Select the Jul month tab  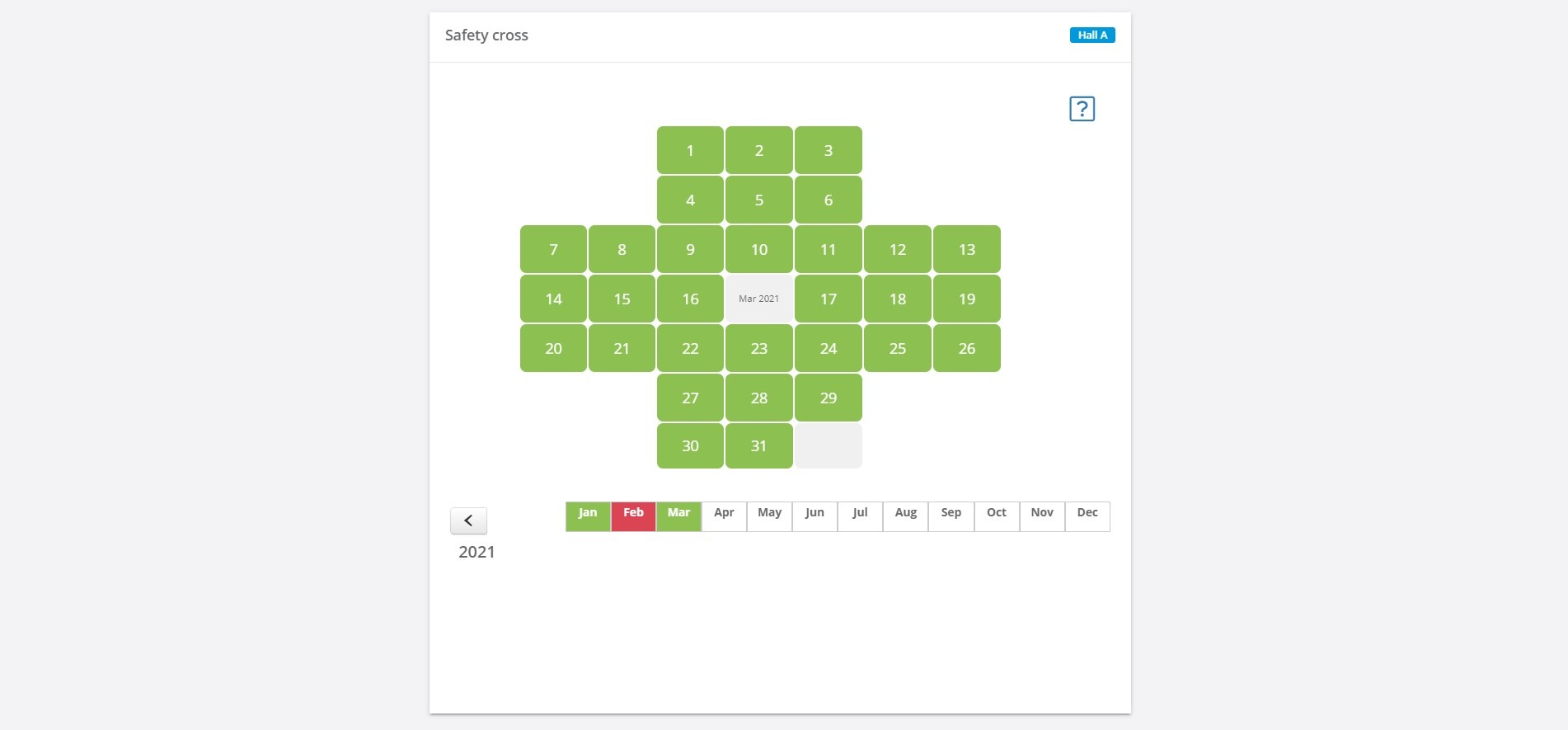(x=860, y=512)
